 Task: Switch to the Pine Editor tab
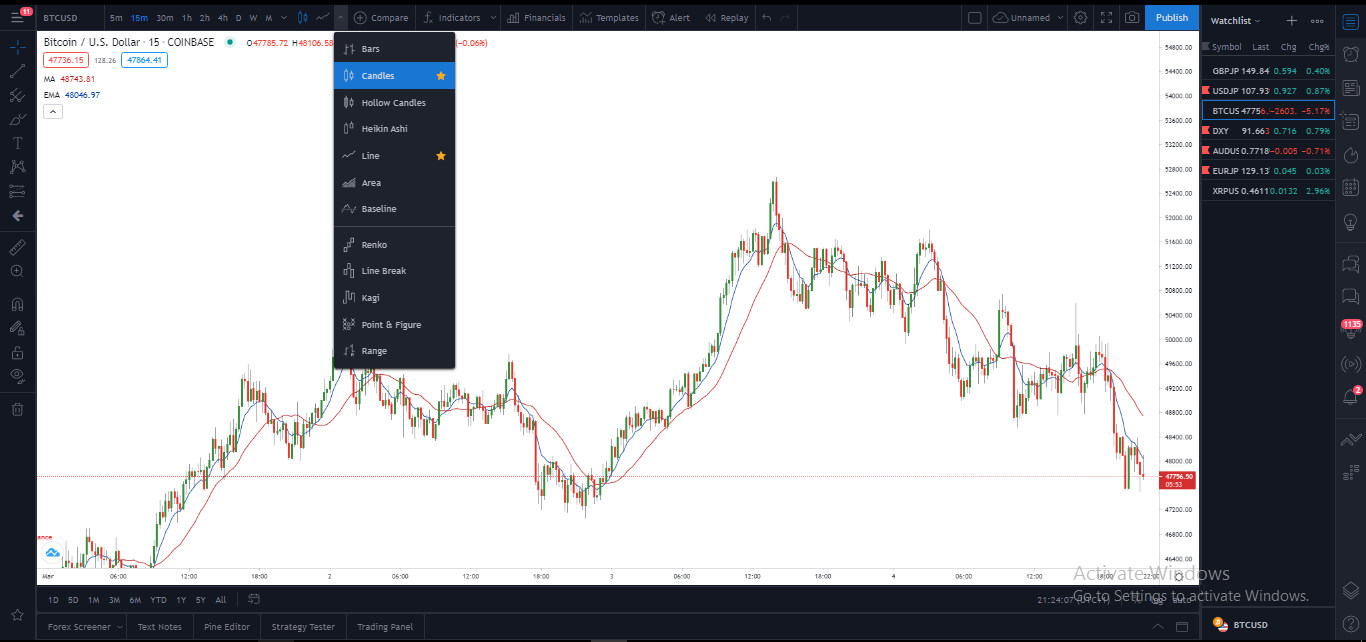(227, 627)
